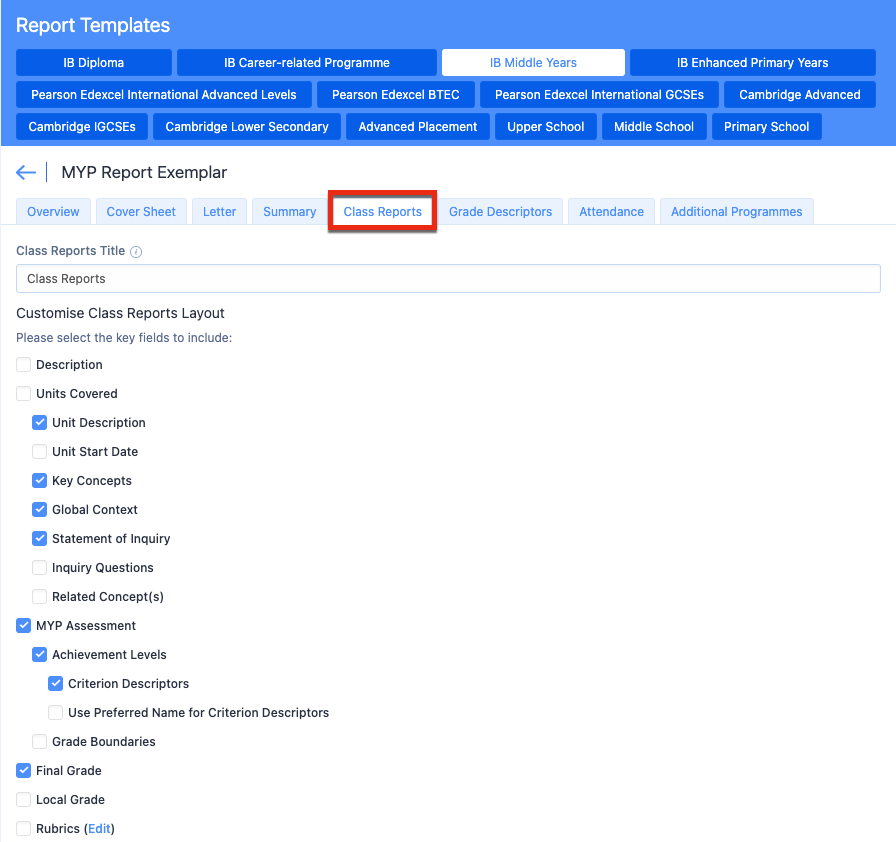Uncheck the Unit Description option

click(39, 423)
